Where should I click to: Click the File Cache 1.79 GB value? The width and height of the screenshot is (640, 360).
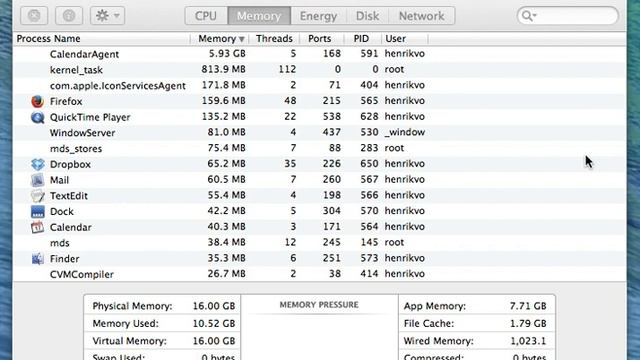[x=528, y=324]
